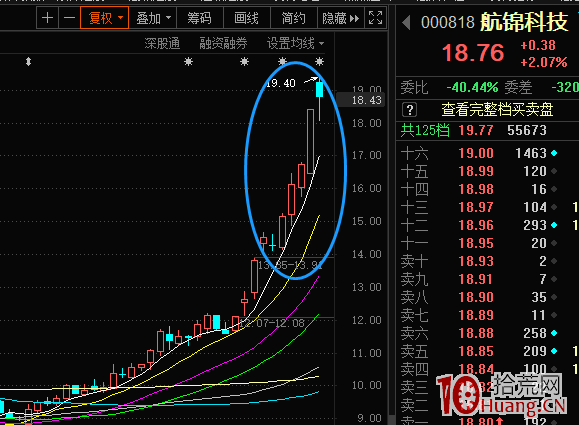This screenshot has height=425, width=579.
Task: Click the last event star marker above the final candle
Action: (x=319, y=61)
